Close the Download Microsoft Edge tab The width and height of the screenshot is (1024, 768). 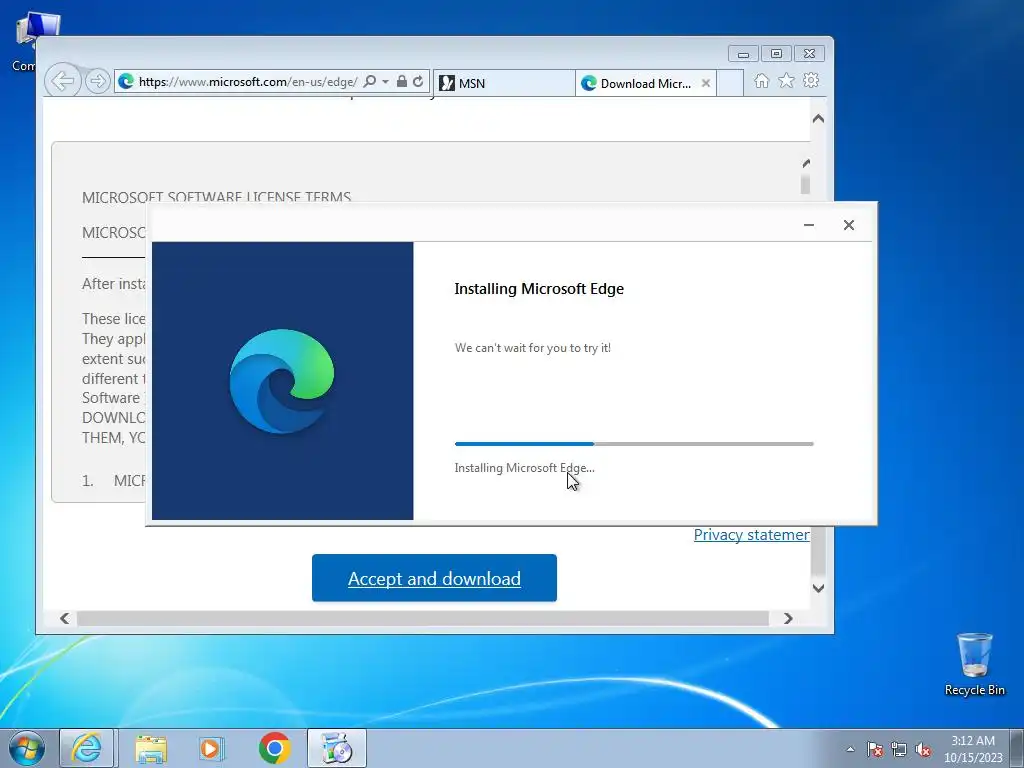(x=705, y=83)
